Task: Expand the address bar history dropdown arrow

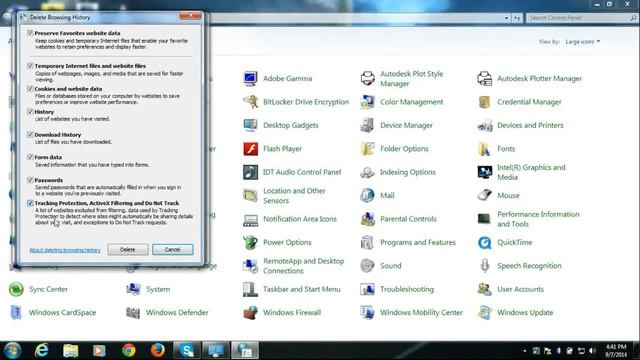Action: coord(507,18)
